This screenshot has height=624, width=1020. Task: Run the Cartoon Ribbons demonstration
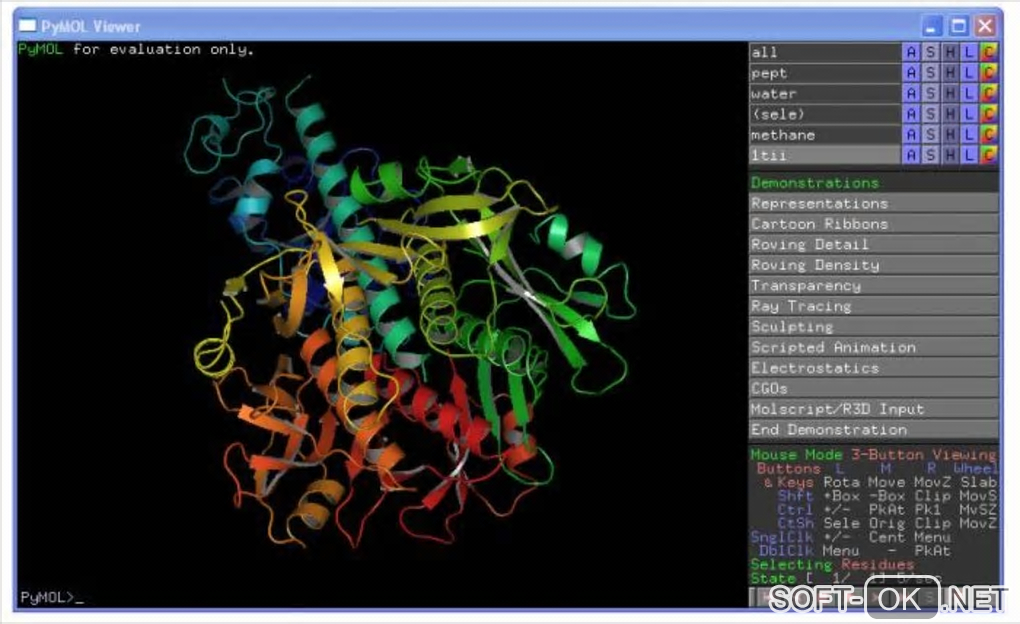pos(874,224)
